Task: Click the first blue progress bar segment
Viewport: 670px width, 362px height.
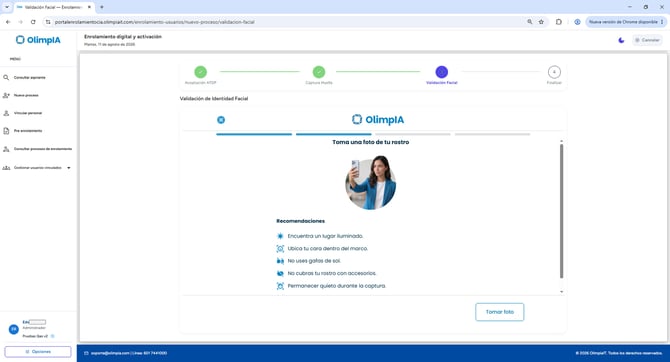Action: point(254,134)
